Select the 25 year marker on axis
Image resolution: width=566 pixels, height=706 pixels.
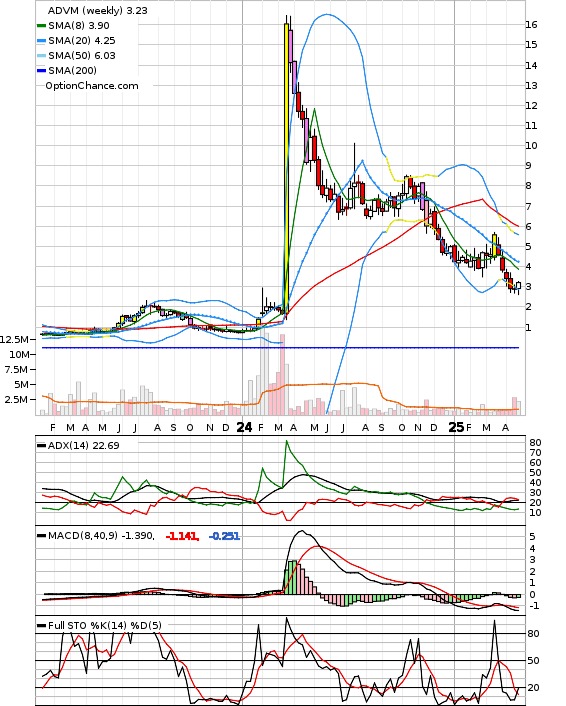(x=456, y=427)
